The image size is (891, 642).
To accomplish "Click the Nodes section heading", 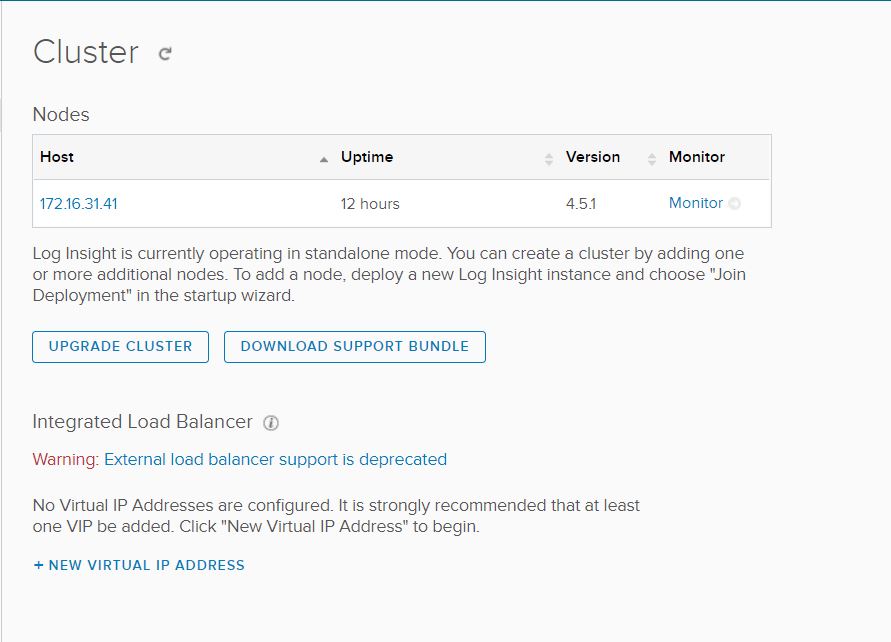I will click(x=61, y=115).
